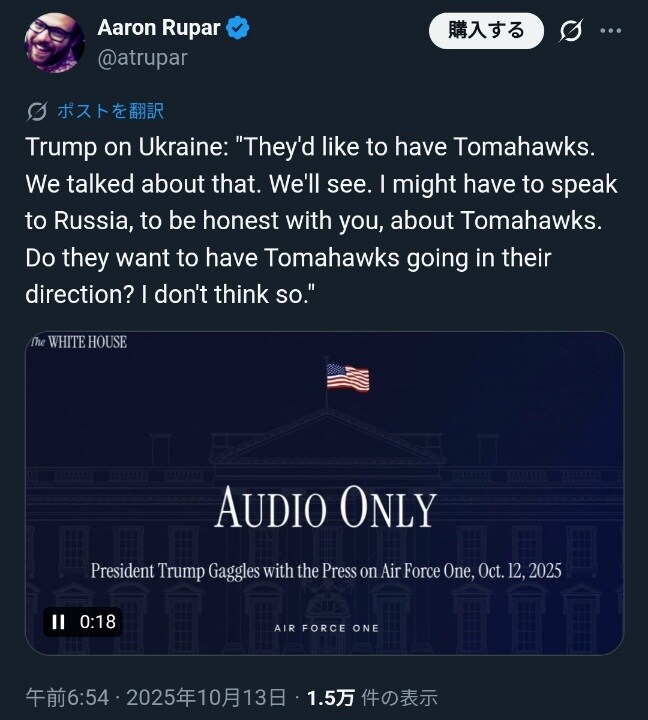Click the AIR FORCE ONE label in video
The width and height of the screenshot is (648, 720).
point(325,628)
